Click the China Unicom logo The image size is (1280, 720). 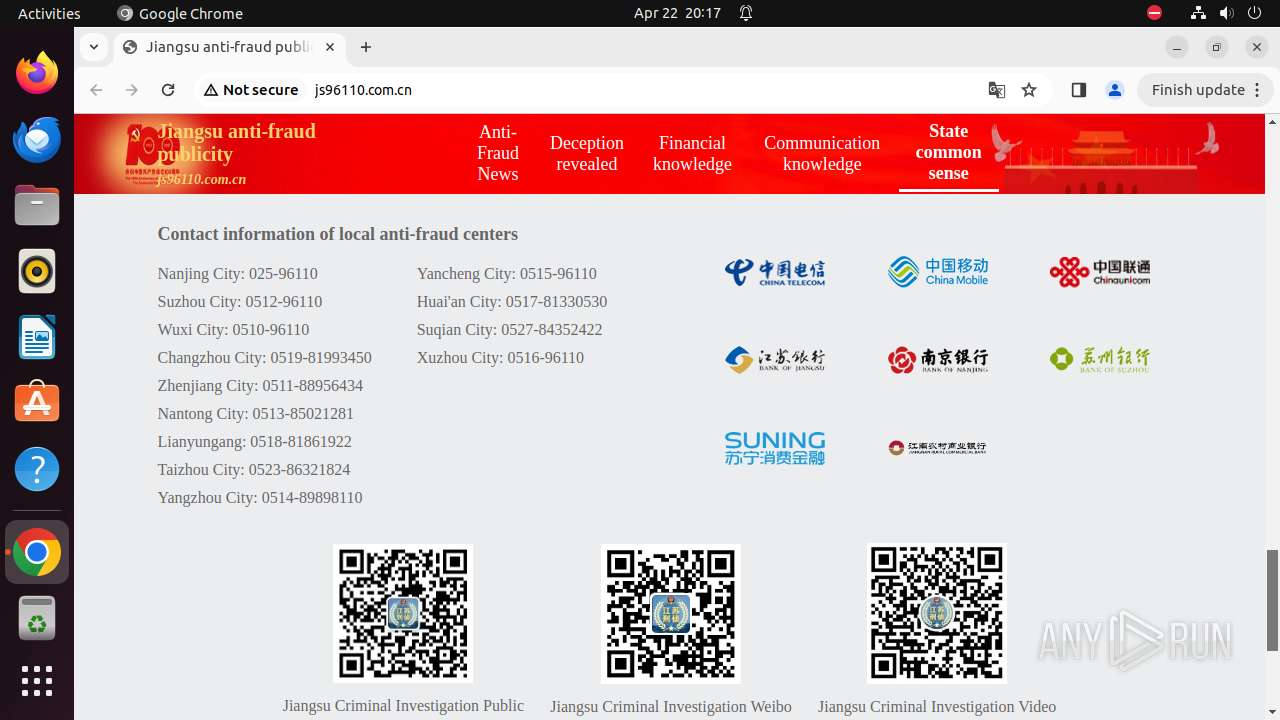coord(1100,272)
